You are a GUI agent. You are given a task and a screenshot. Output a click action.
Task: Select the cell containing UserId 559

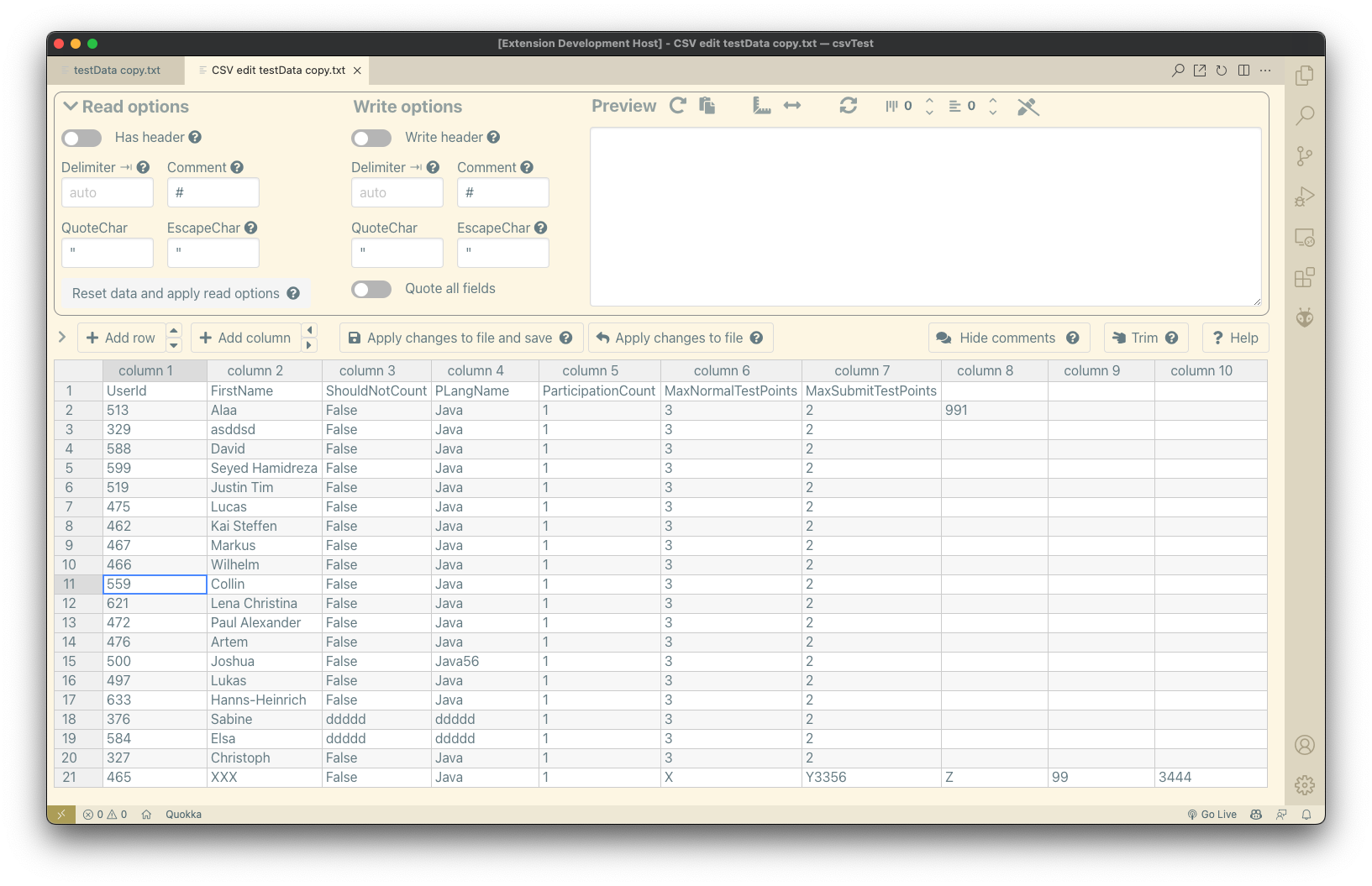154,584
